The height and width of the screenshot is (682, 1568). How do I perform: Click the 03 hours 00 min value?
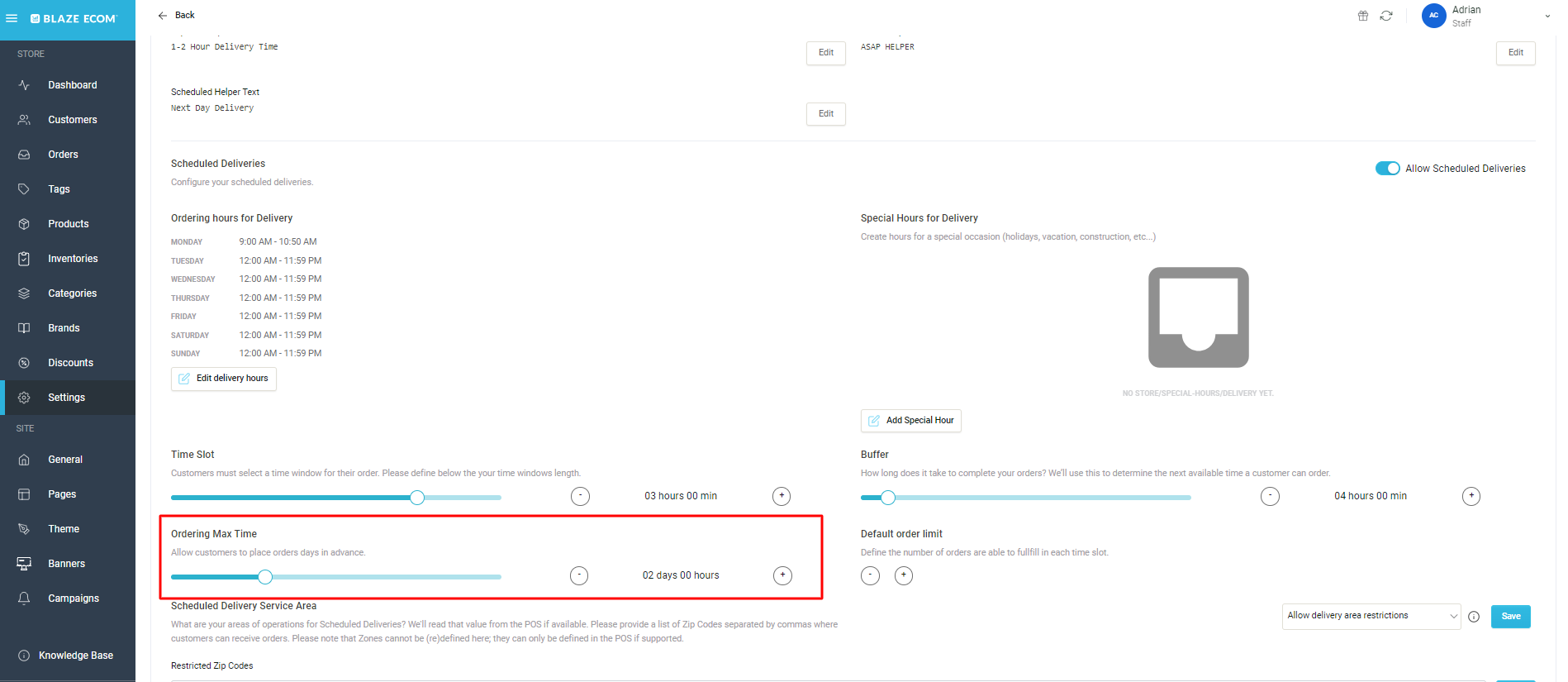coord(681,496)
